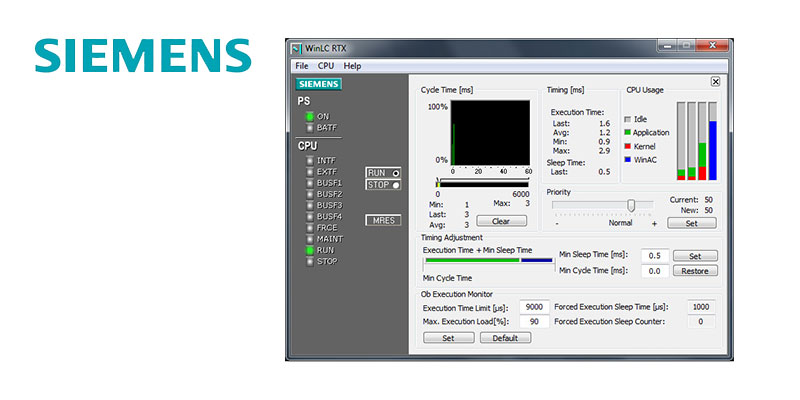Click the green PS ON indicator
800x400 pixels.
click(310, 116)
